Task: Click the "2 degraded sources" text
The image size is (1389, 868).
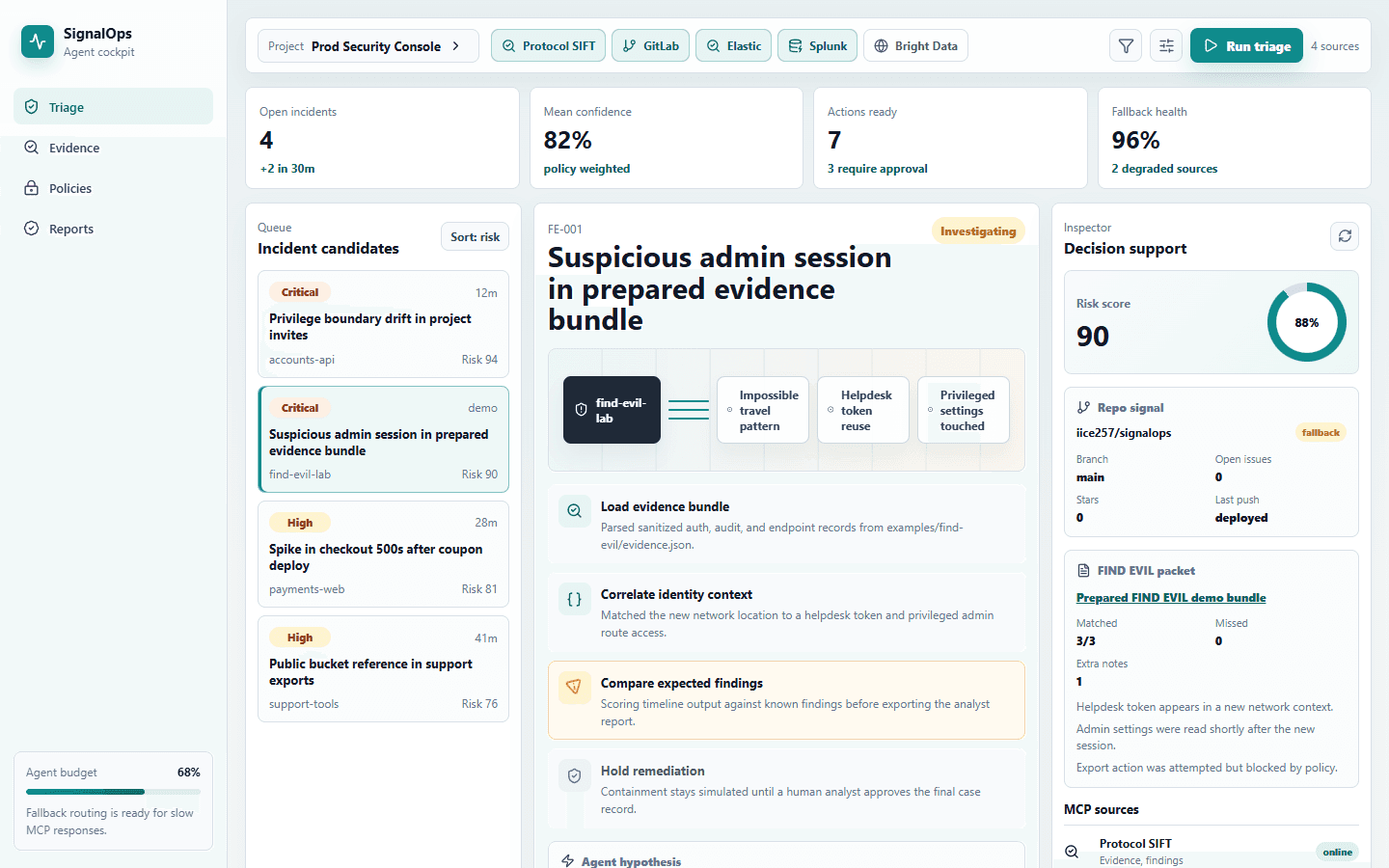Action: (x=1164, y=169)
